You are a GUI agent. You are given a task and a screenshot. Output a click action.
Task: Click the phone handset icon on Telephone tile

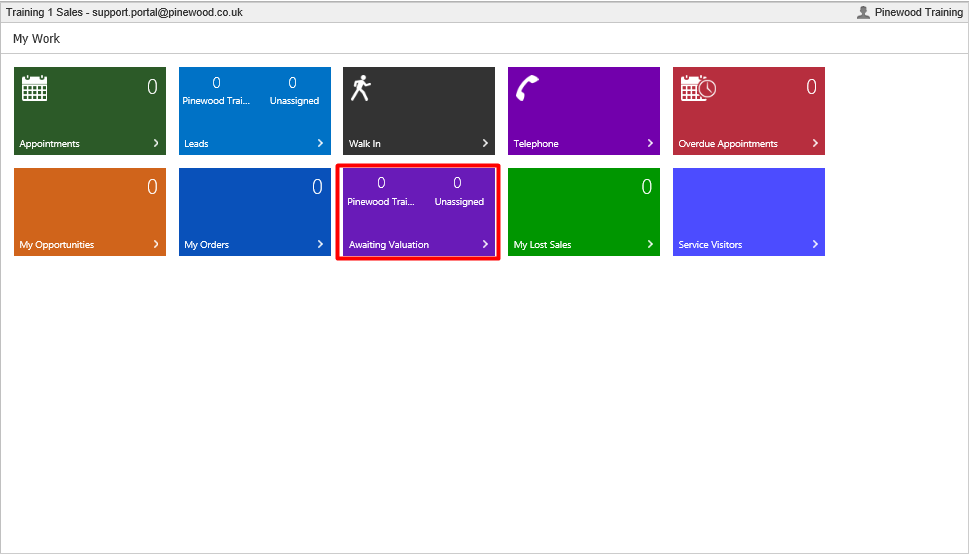(x=527, y=88)
